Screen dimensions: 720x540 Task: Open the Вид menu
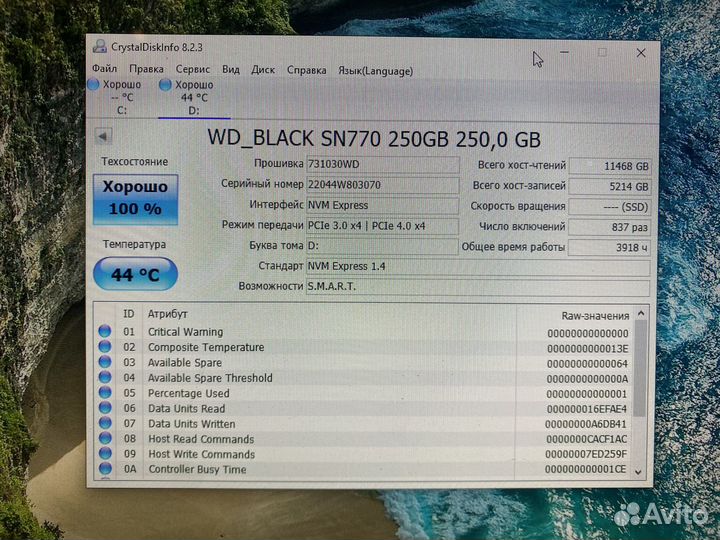point(231,70)
